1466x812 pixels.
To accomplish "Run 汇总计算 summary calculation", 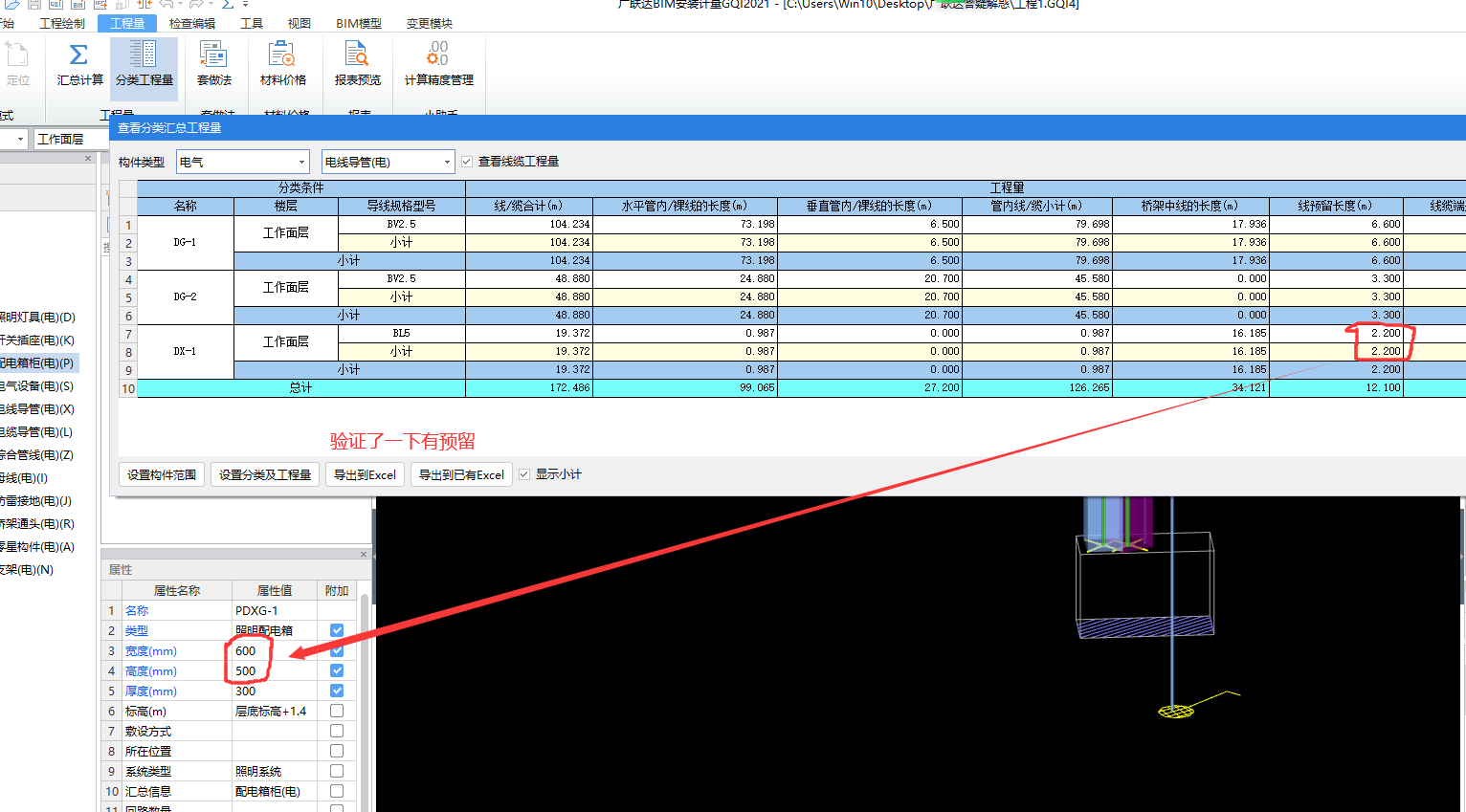I will tap(79, 65).
